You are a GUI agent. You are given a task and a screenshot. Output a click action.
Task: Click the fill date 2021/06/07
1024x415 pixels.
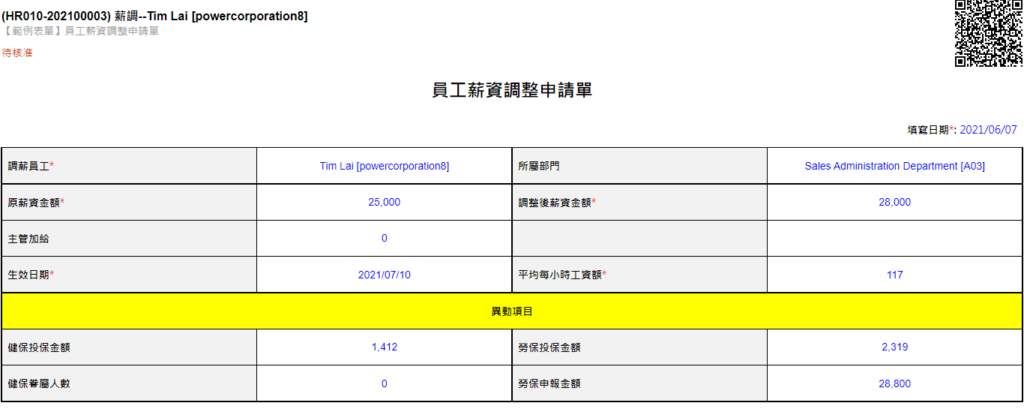(989, 130)
